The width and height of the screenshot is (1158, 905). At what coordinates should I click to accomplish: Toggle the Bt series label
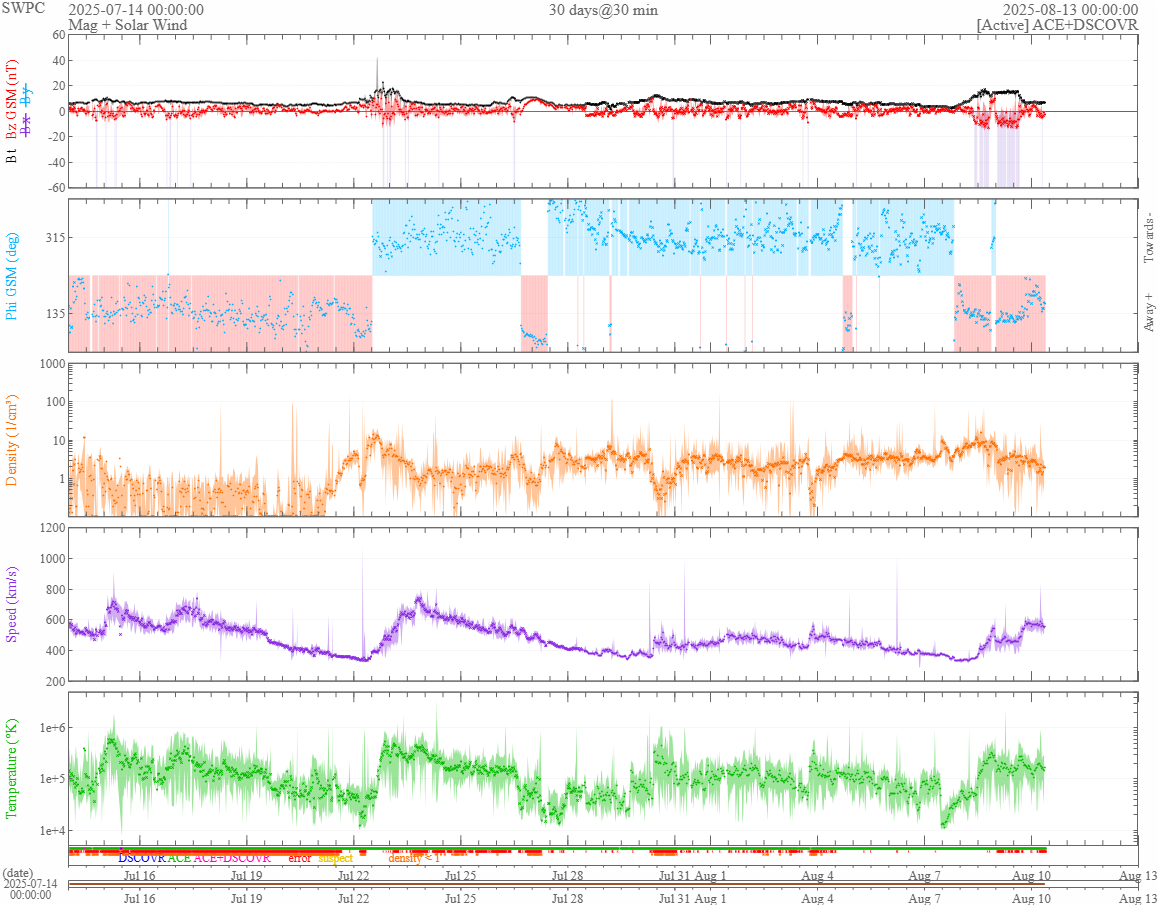11,154
